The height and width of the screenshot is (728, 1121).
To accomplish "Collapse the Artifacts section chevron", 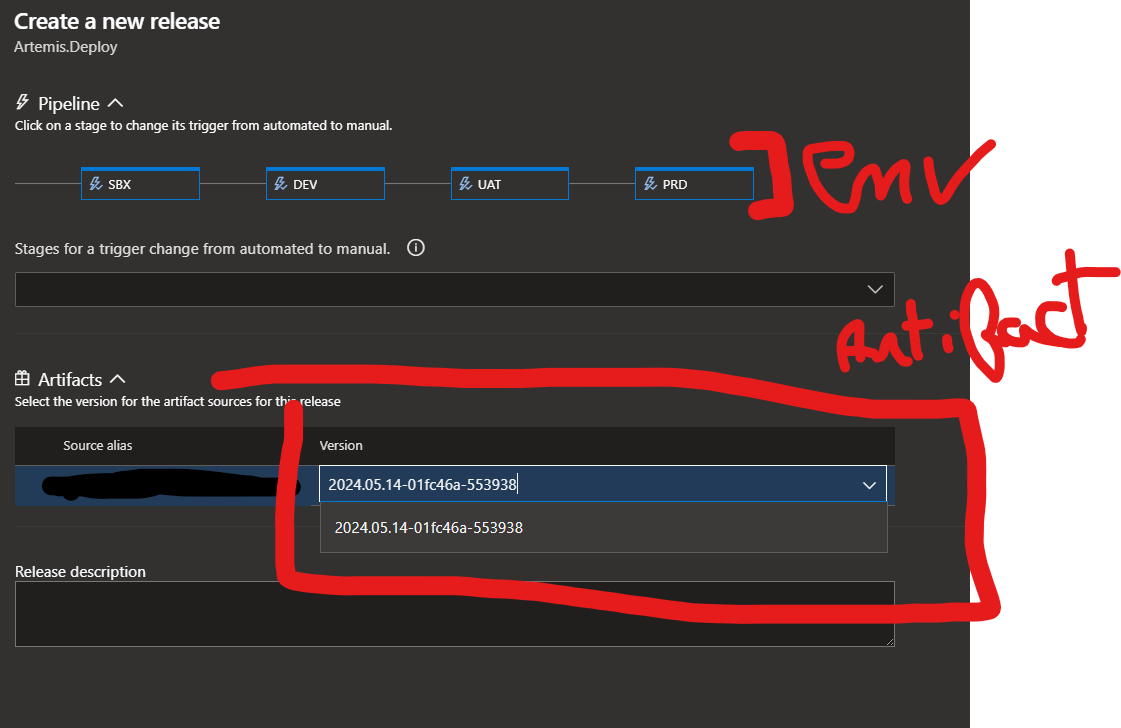I will (118, 379).
